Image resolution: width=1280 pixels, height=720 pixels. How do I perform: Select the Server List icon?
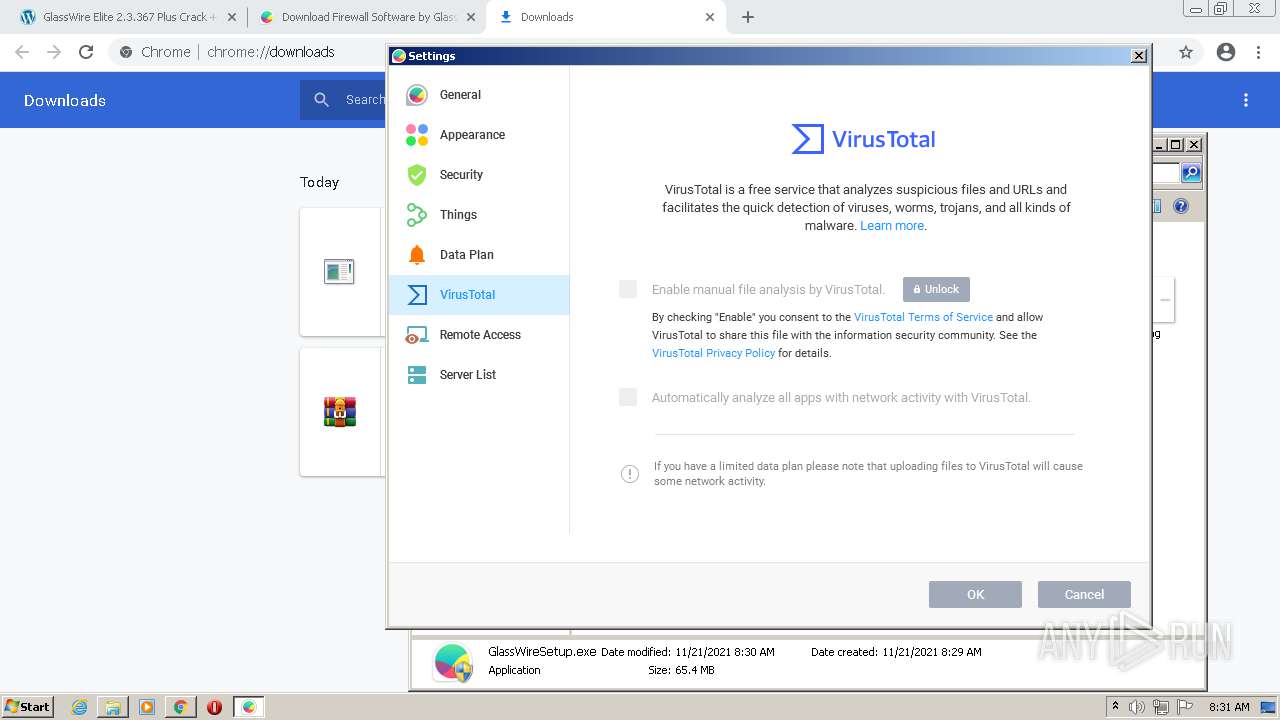417,375
